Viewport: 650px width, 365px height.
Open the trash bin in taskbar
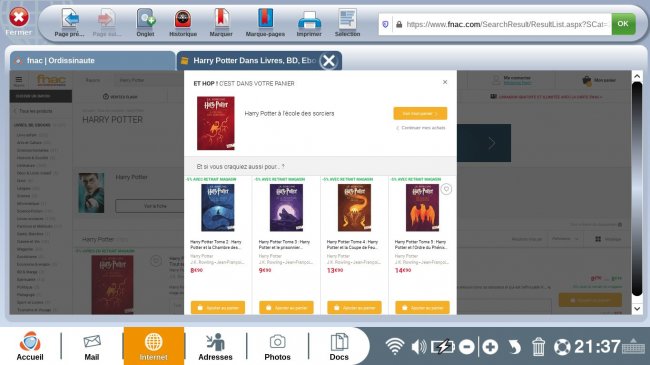coord(538,347)
